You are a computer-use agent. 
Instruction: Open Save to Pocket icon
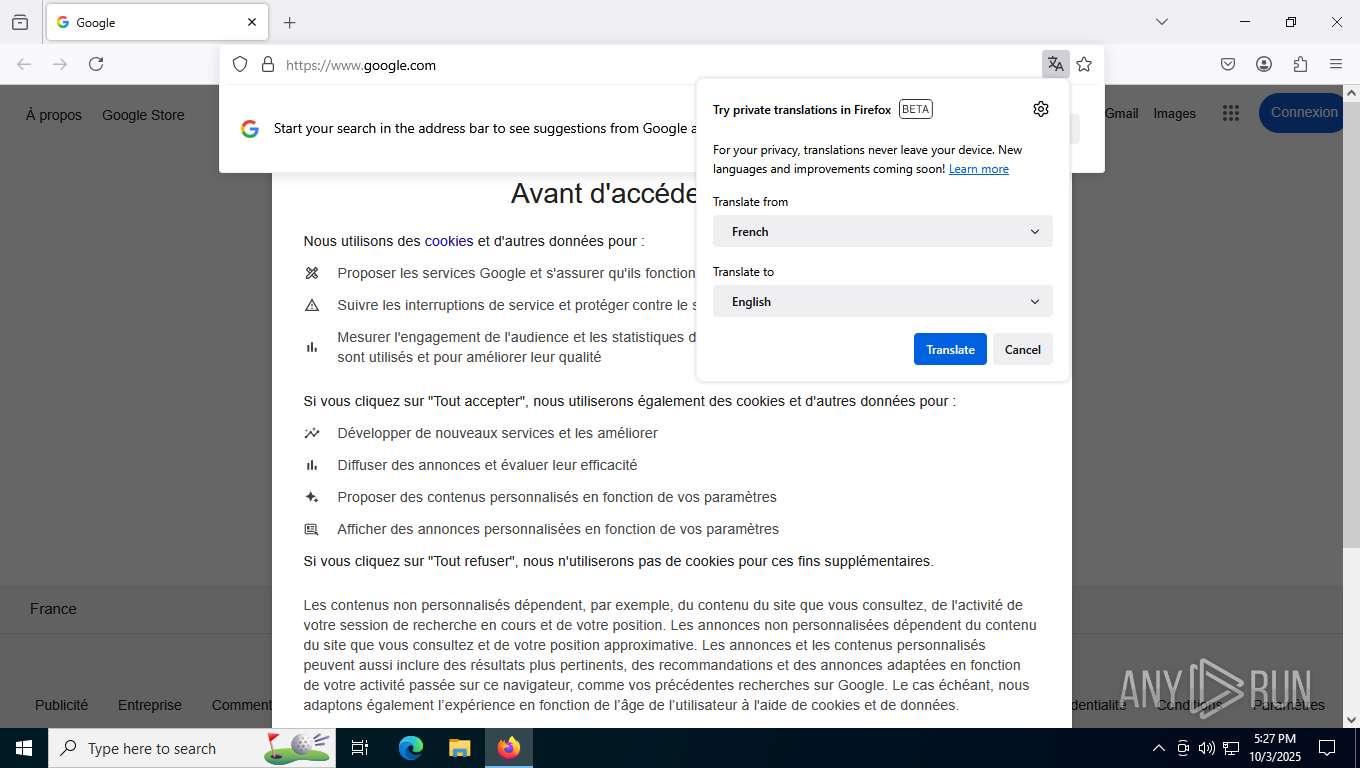(x=1228, y=64)
